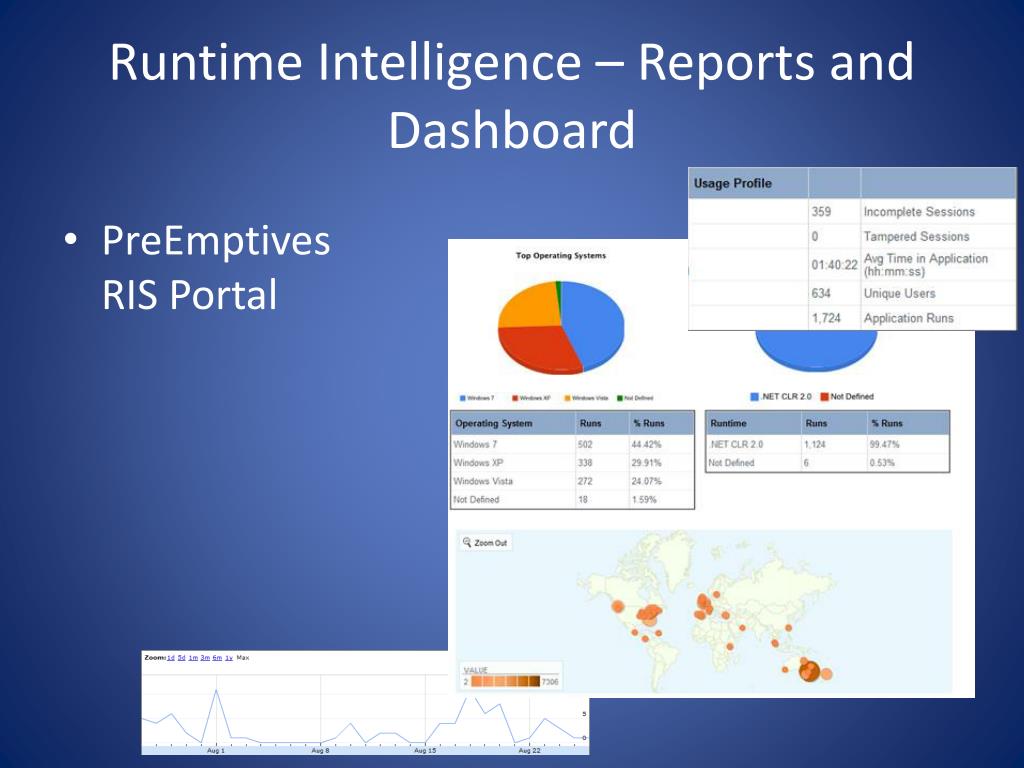1024x768 pixels.
Task: Select the Unique Users row in Usage Profile
Action: click(x=899, y=294)
